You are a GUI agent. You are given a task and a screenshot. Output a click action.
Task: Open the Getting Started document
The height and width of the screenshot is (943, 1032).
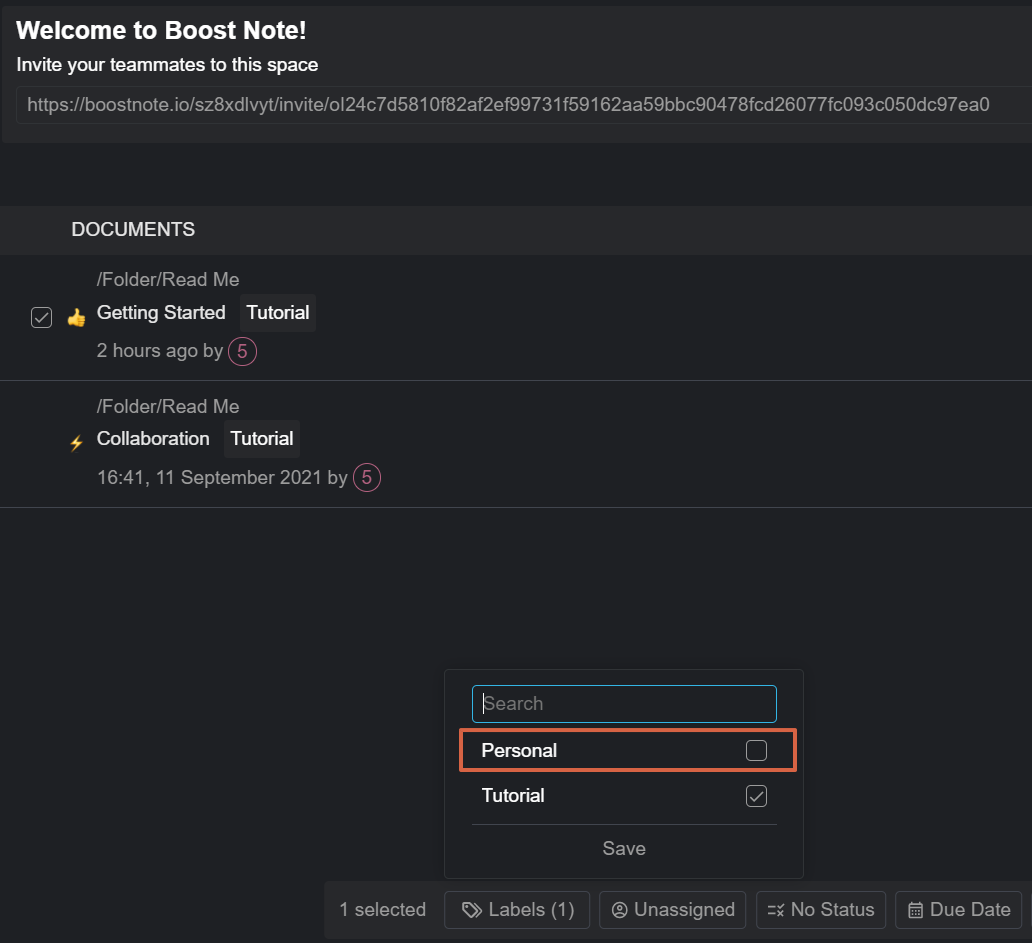point(161,313)
